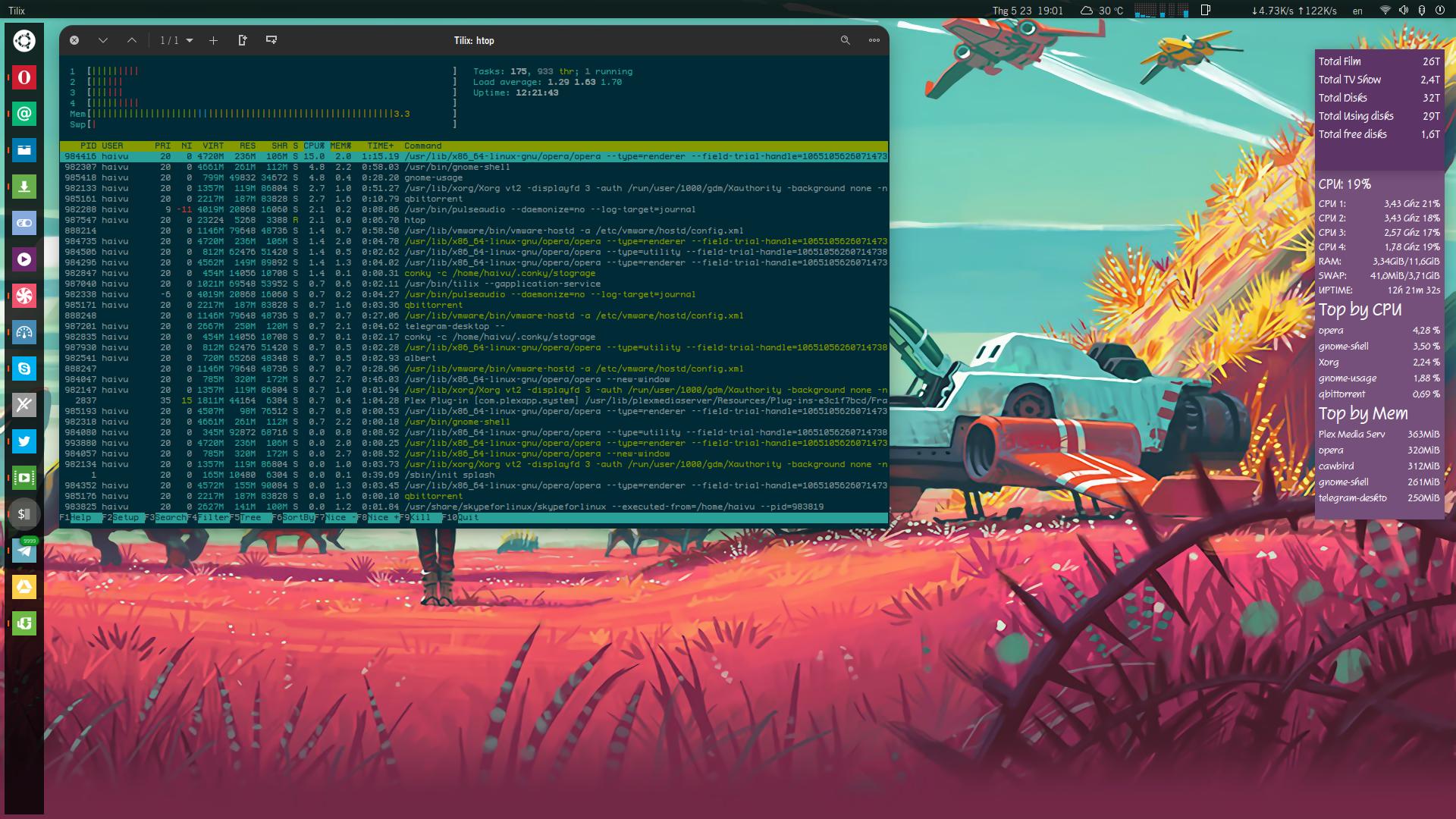Open the blue archive box dock icon

point(24,150)
